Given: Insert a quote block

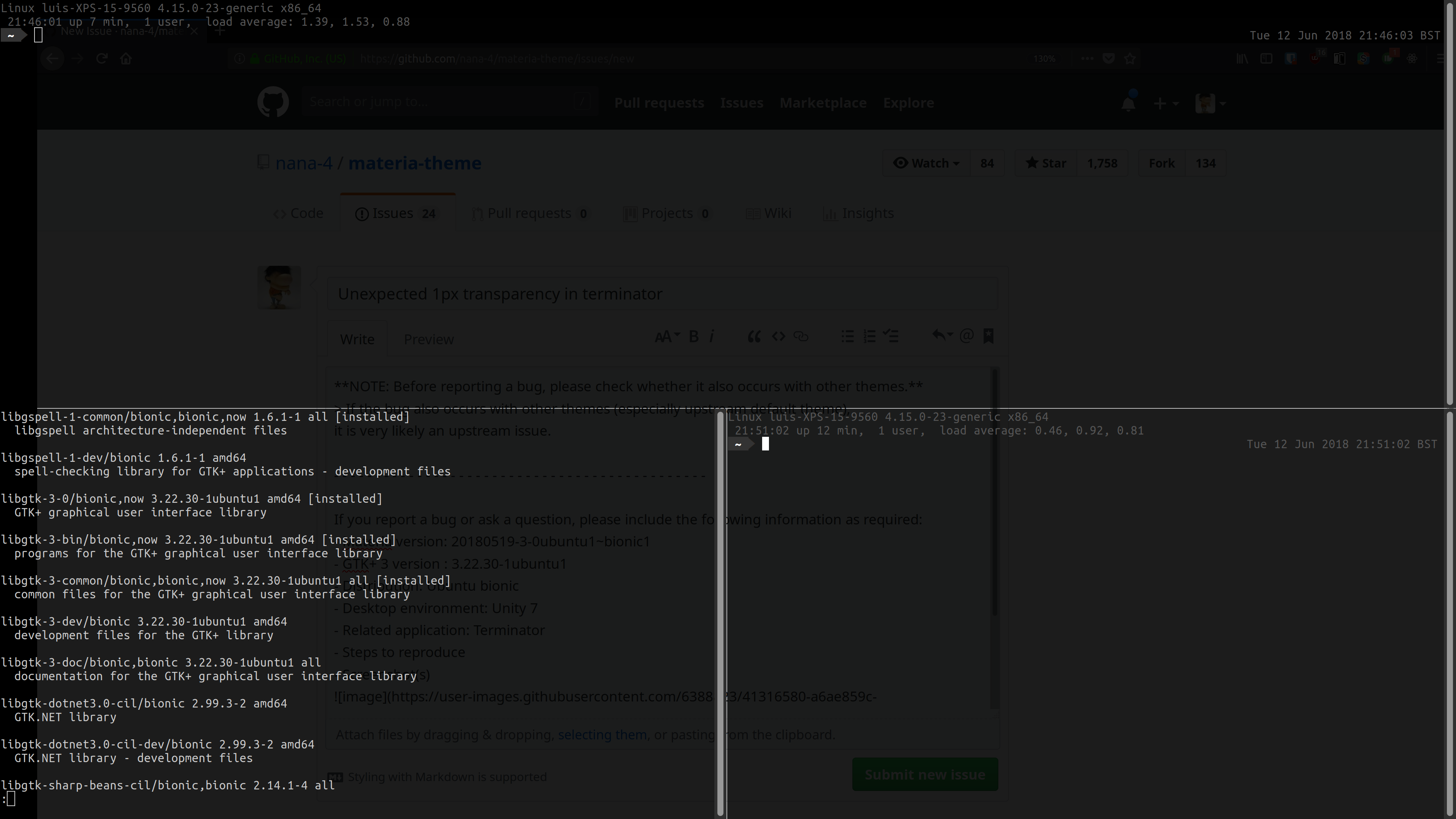Looking at the screenshot, I should tap(753, 337).
